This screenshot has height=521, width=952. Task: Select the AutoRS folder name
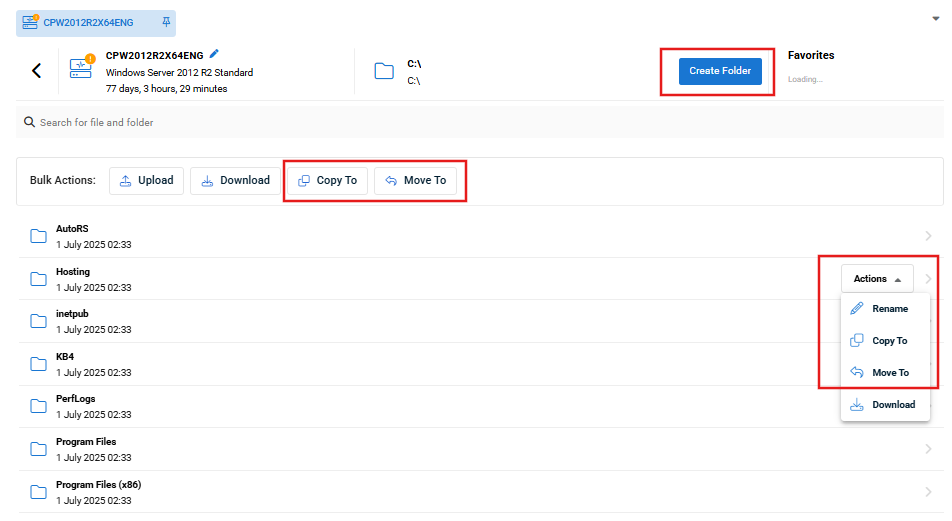(x=72, y=229)
